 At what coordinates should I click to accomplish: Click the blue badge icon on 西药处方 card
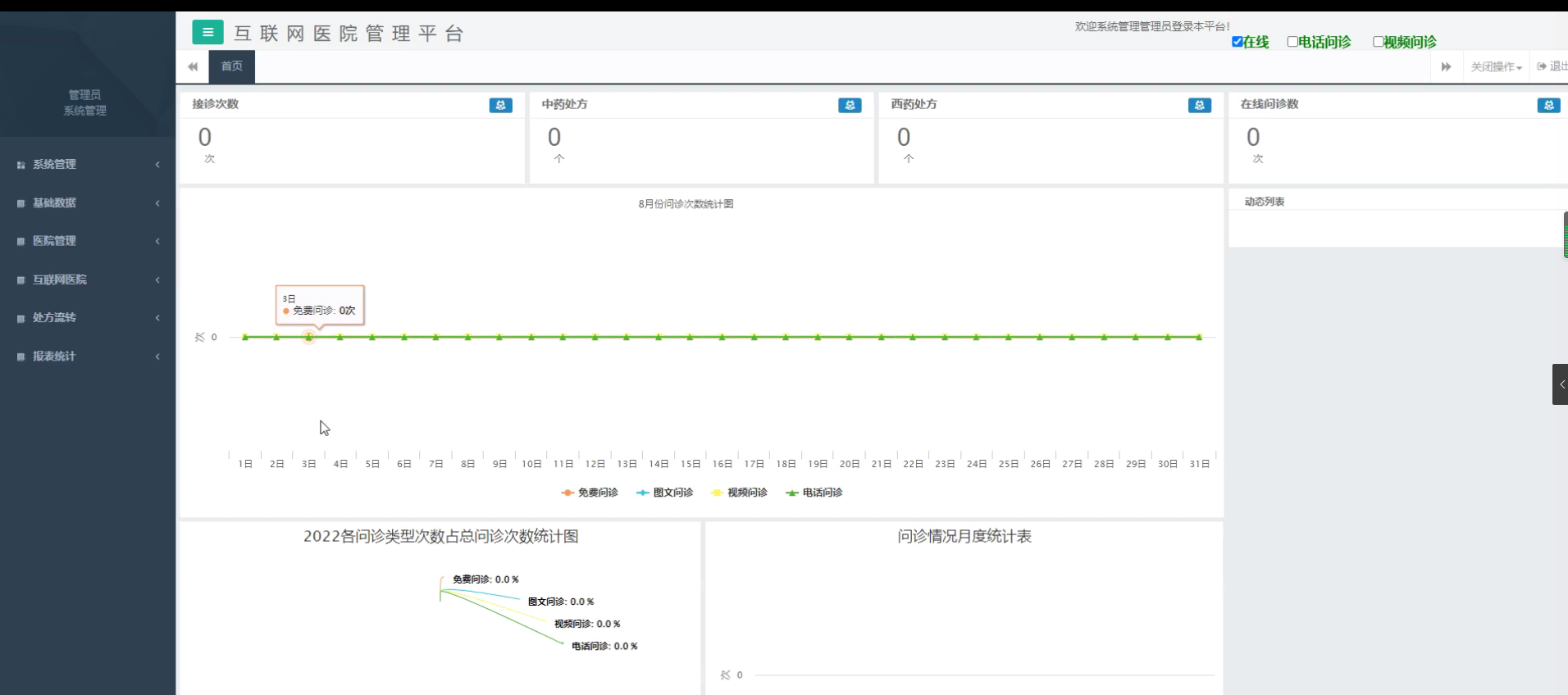1199,105
